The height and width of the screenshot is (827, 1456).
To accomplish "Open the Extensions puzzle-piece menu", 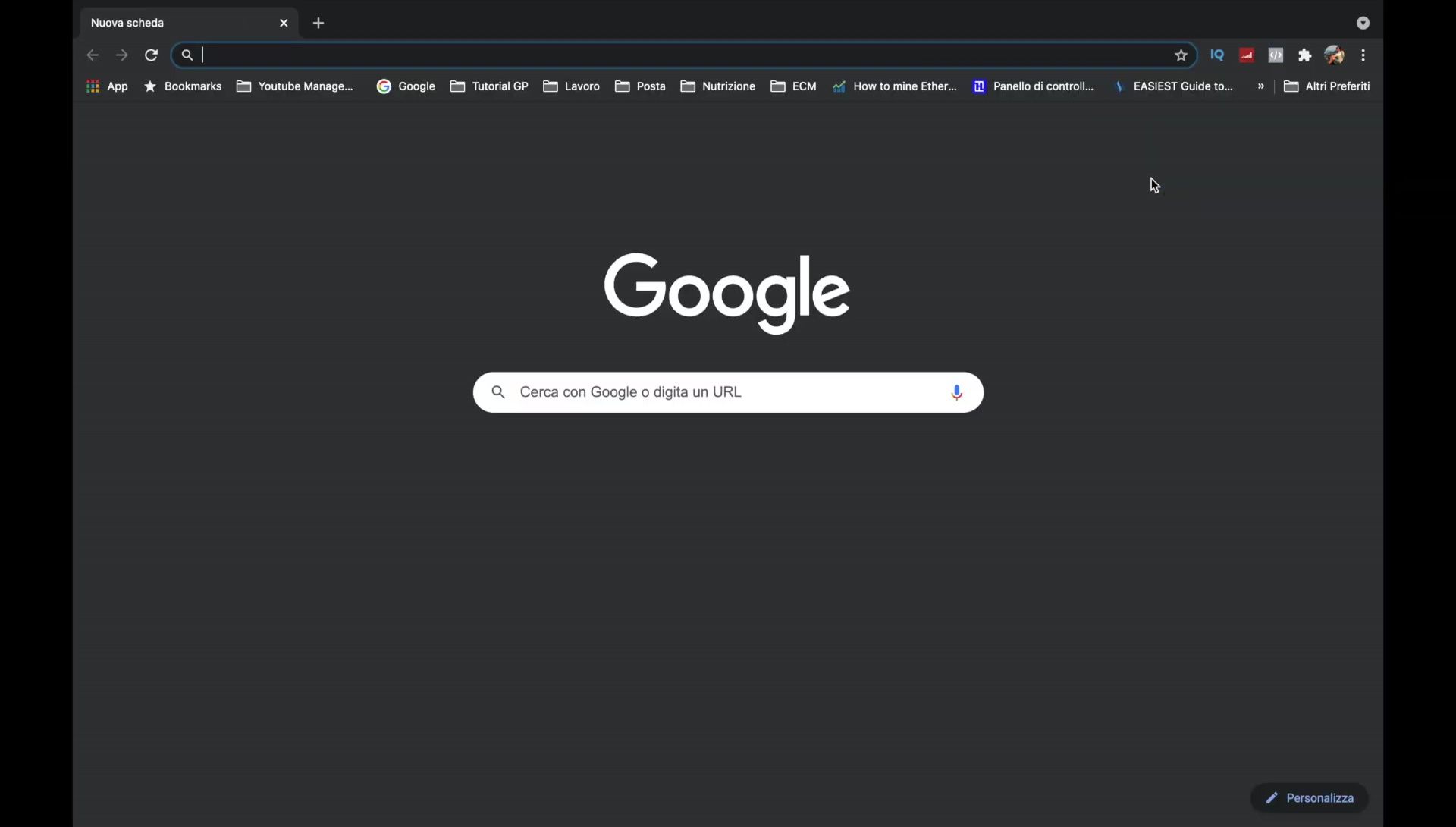I will pyautogui.click(x=1304, y=55).
